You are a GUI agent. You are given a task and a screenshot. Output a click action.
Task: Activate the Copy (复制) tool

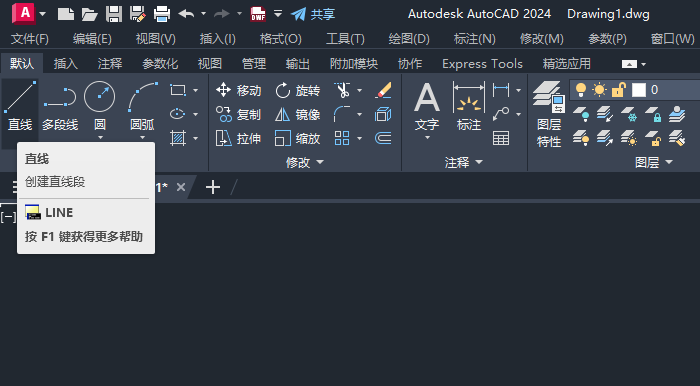pos(238,115)
